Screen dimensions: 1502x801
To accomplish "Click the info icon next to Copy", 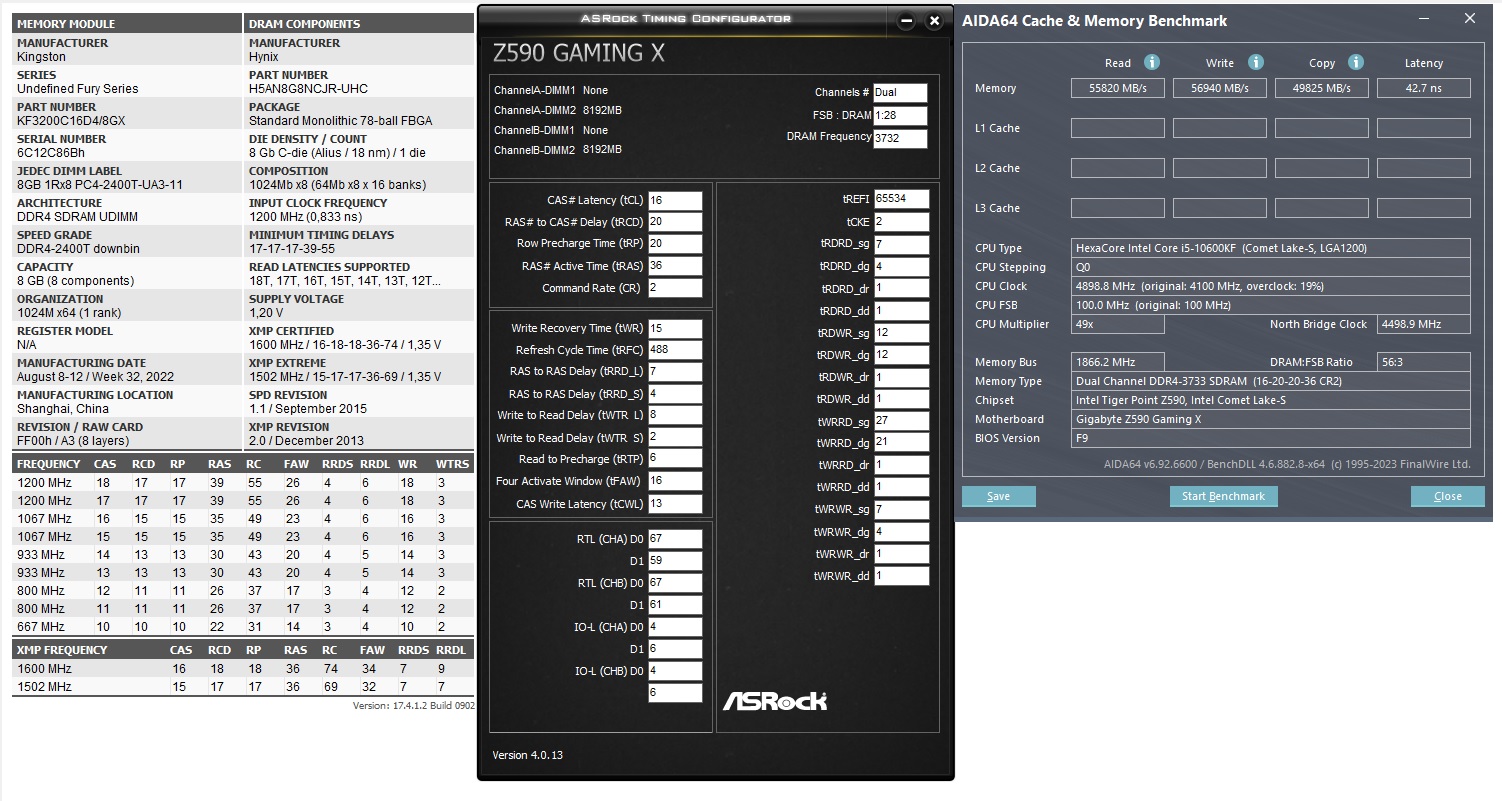I will 1356,62.
